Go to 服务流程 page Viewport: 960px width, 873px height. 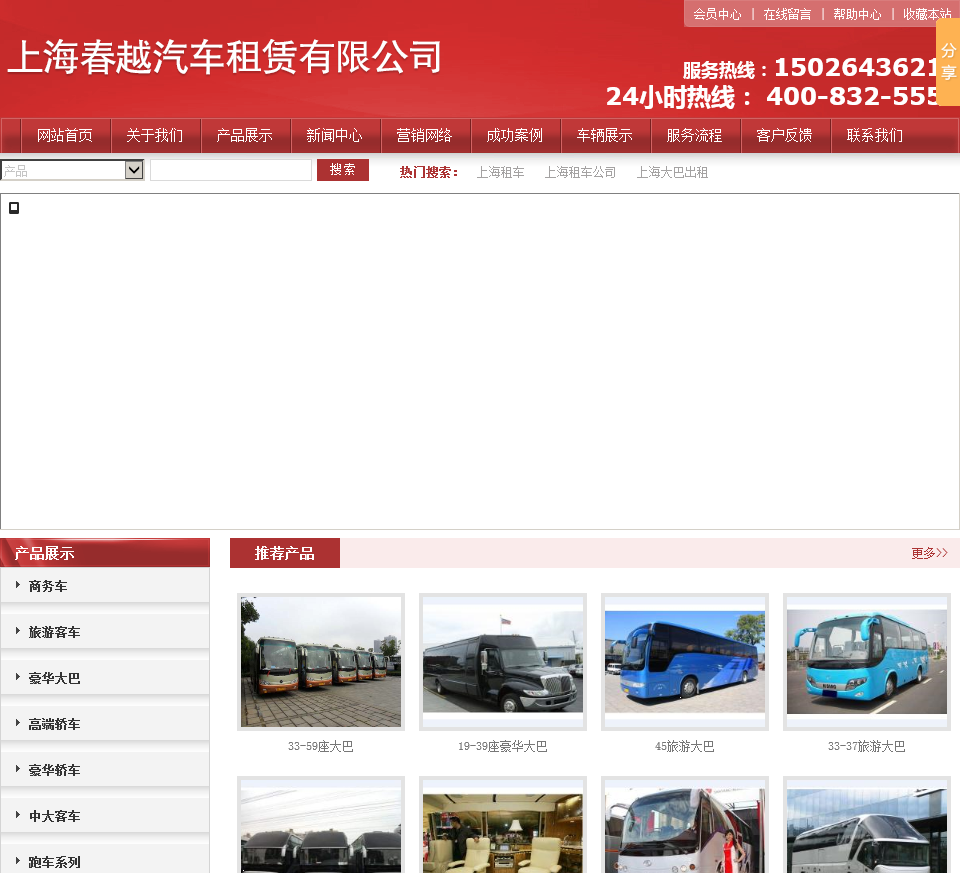(x=695, y=135)
